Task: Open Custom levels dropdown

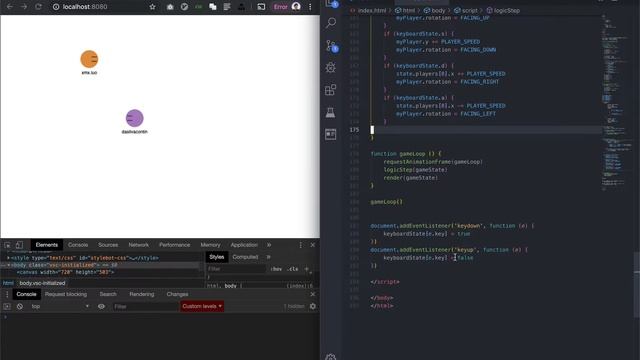Action: [x=202, y=306]
